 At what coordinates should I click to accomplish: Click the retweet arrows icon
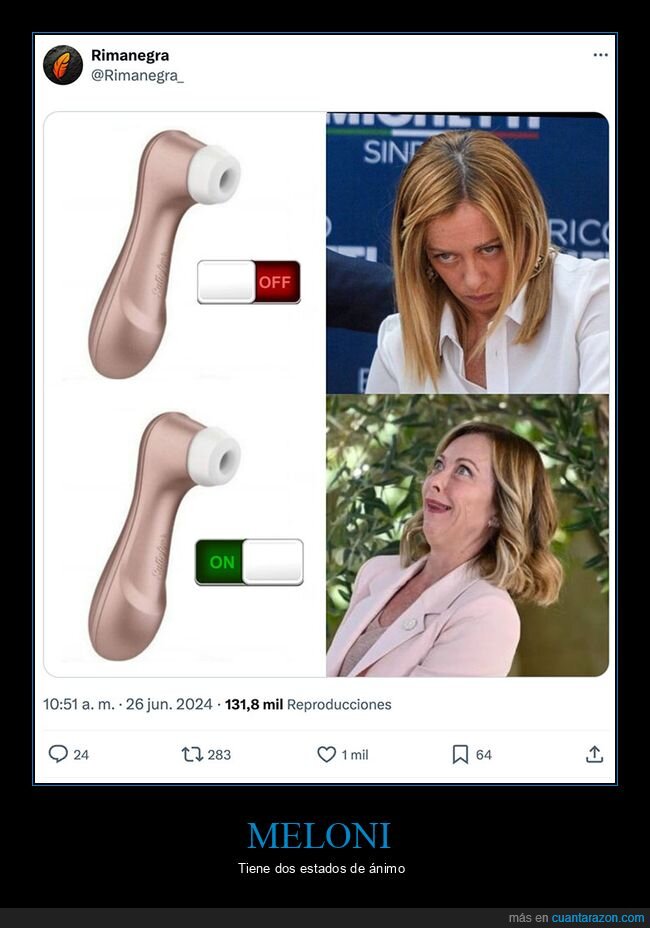pyautogui.click(x=192, y=754)
